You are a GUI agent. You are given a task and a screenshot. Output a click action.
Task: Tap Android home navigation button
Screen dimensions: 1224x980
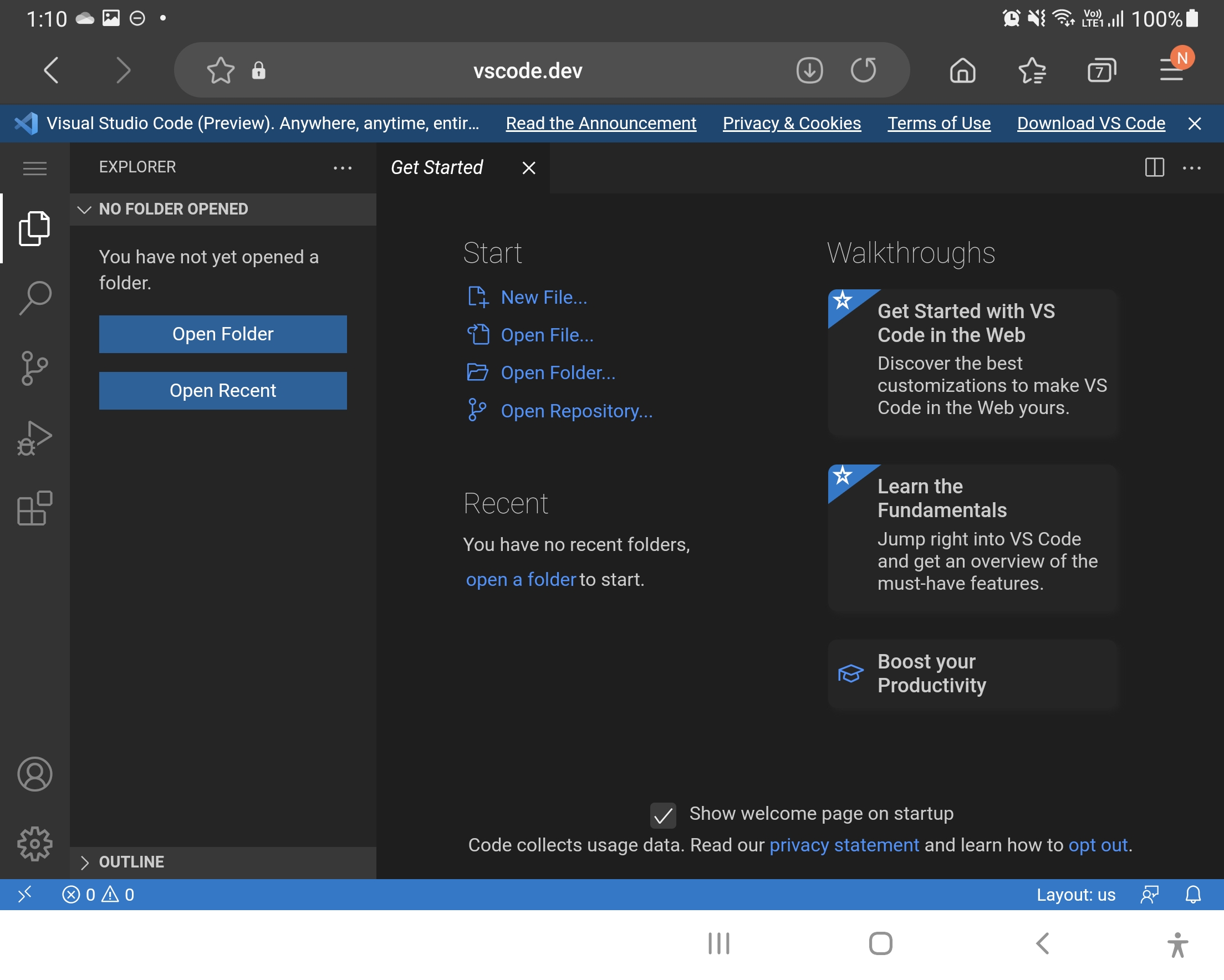[880, 943]
